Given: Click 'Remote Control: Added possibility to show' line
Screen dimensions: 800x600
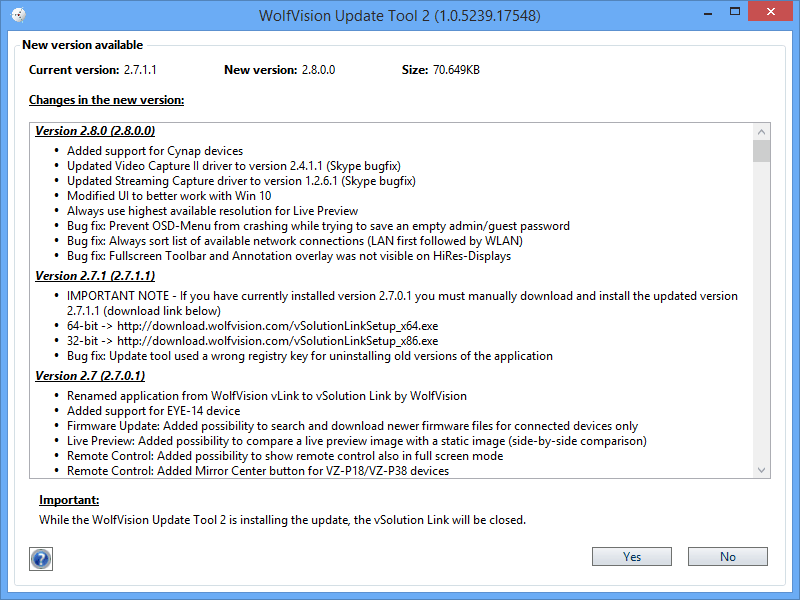Looking at the screenshot, I should pos(285,456).
